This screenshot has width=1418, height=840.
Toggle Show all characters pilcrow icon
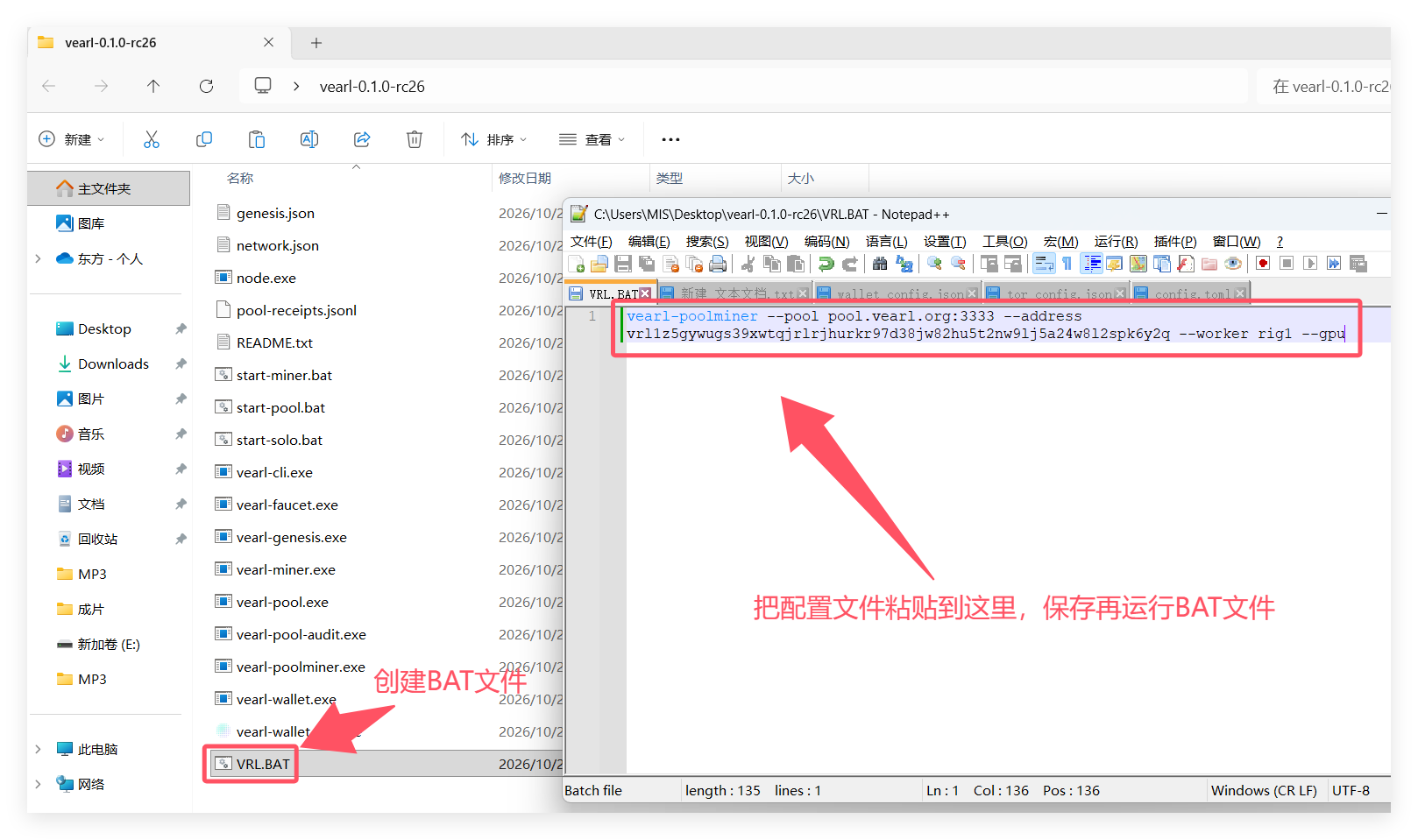click(x=1067, y=264)
